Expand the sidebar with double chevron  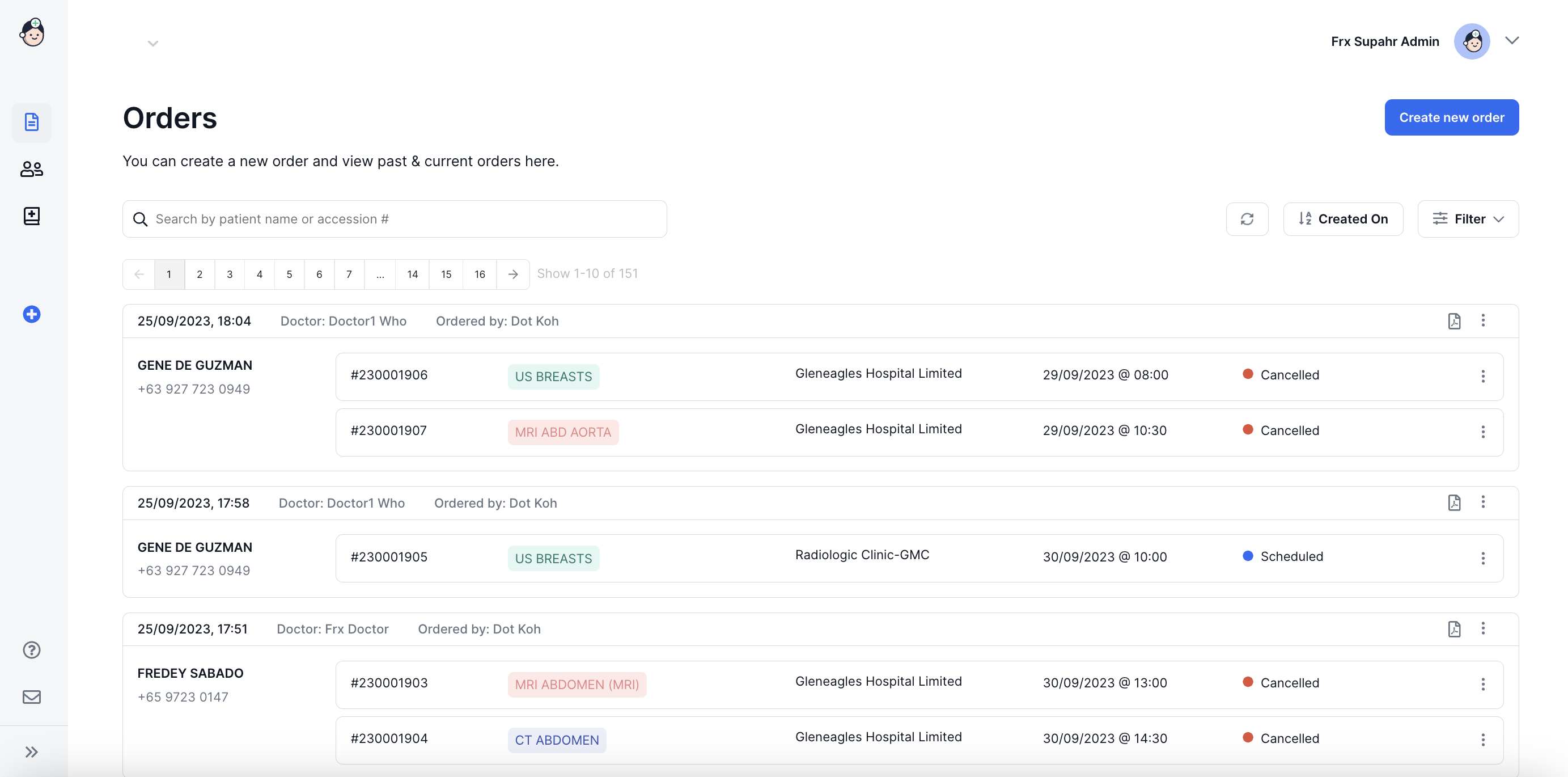tap(32, 751)
